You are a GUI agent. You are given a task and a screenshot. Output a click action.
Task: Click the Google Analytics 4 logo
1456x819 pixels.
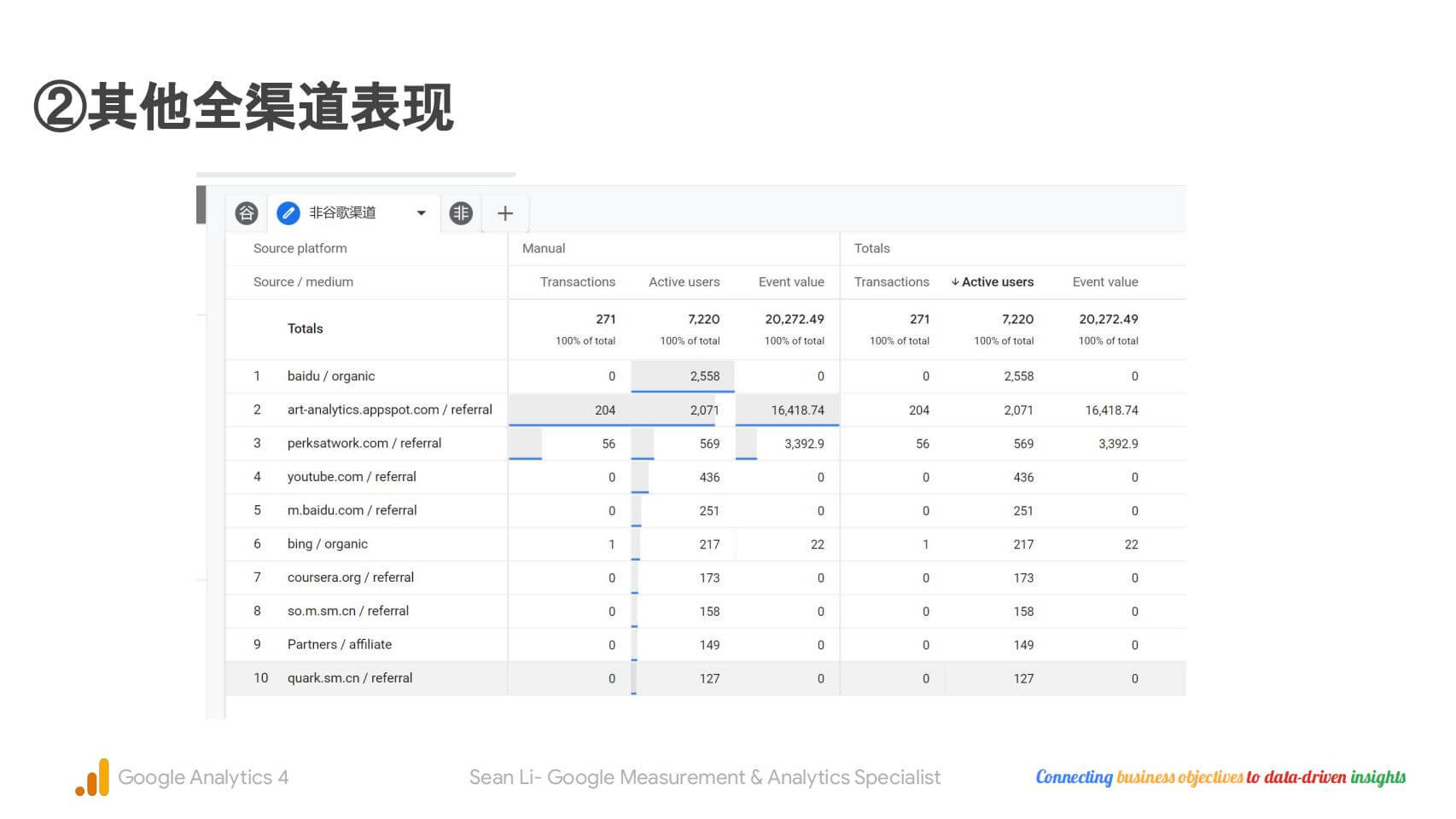point(92,777)
